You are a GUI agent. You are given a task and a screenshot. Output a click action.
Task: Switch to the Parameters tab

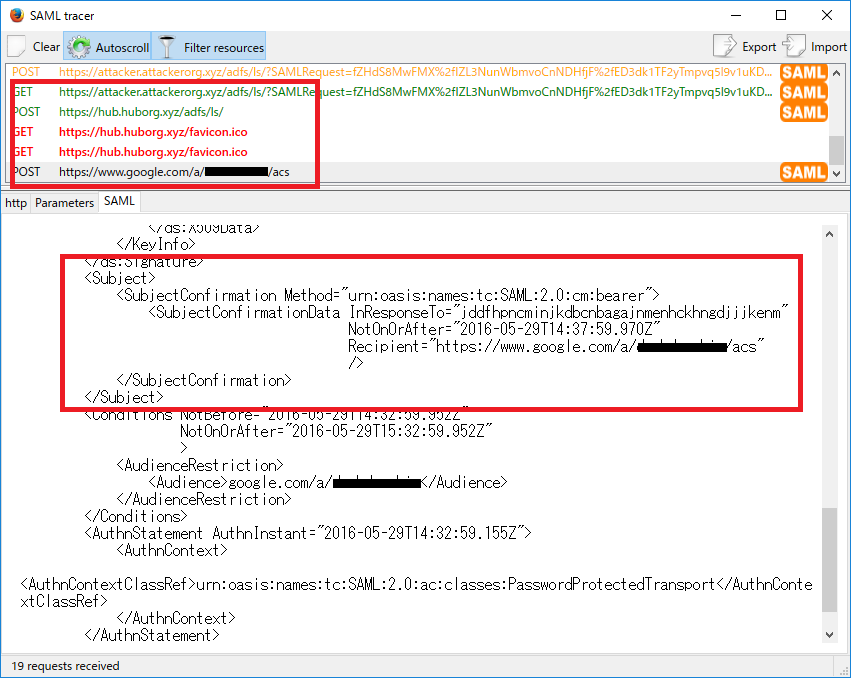click(65, 203)
